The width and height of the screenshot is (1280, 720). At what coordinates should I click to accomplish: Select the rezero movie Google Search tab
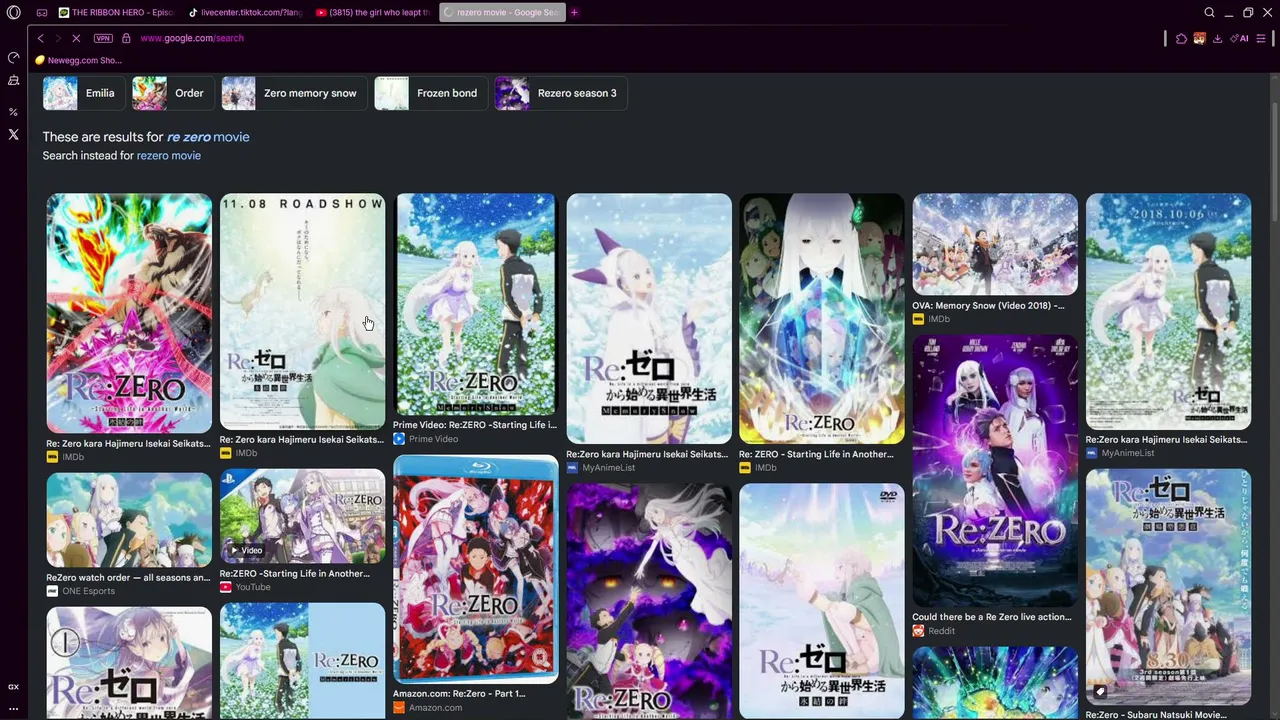[x=502, y=13]
